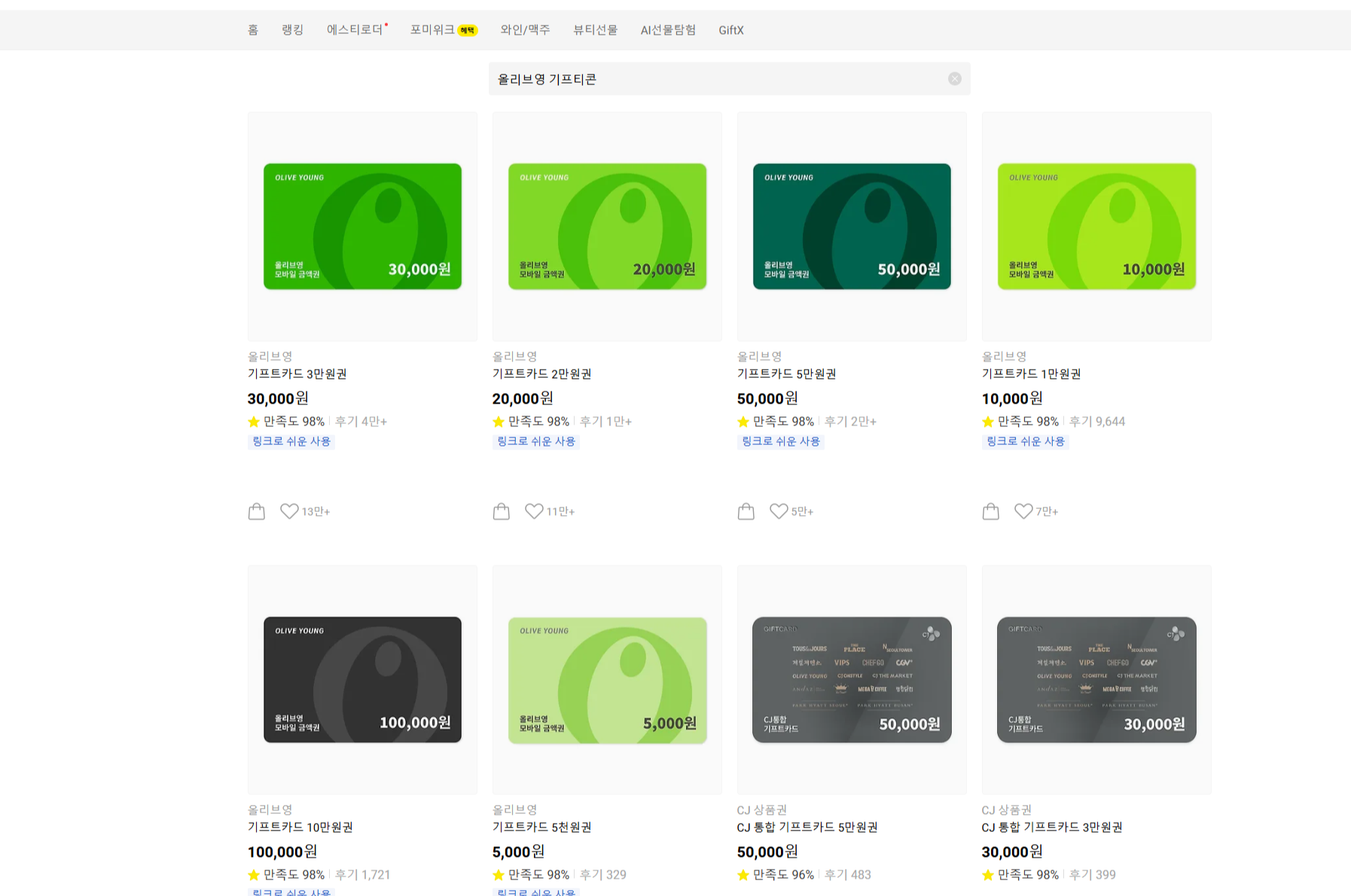Viewport: 1351px width, 896px height.
Task: Add 기프트카드 5만원권 to the gift bag
Action: point(746,511)
